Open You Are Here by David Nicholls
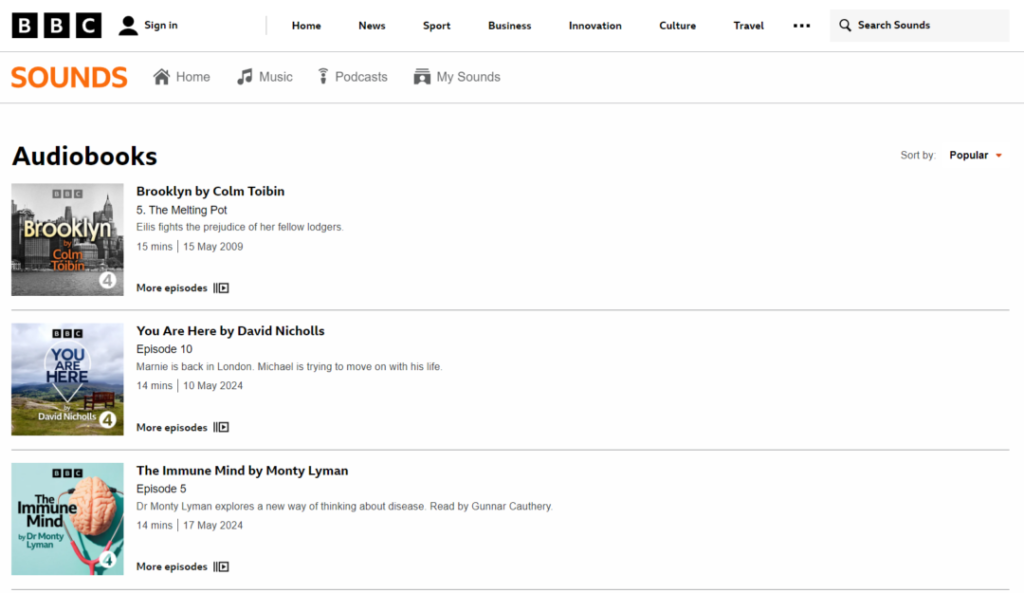 point(231,331)
